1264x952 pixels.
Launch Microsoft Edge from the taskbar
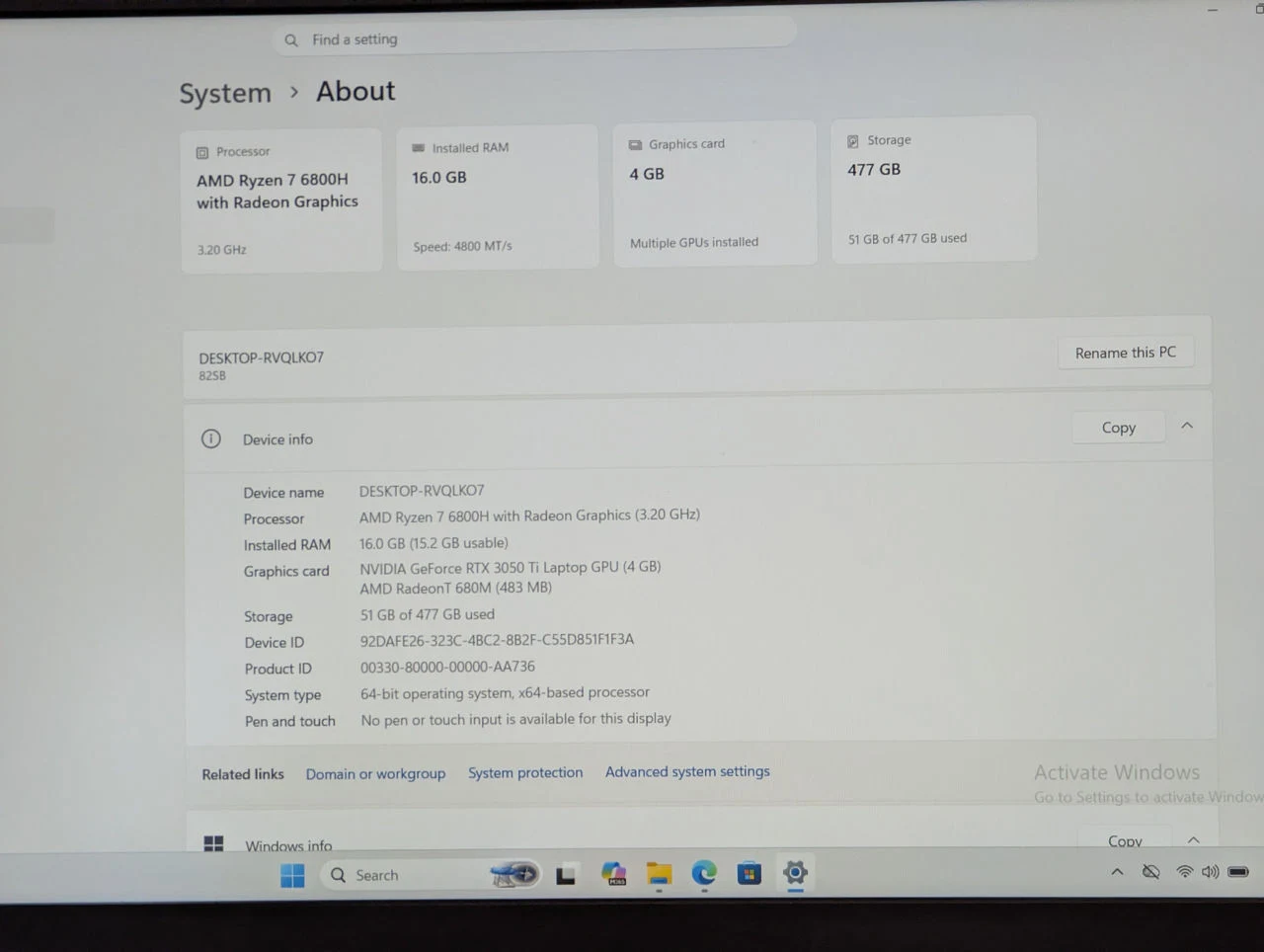[704, 873]
